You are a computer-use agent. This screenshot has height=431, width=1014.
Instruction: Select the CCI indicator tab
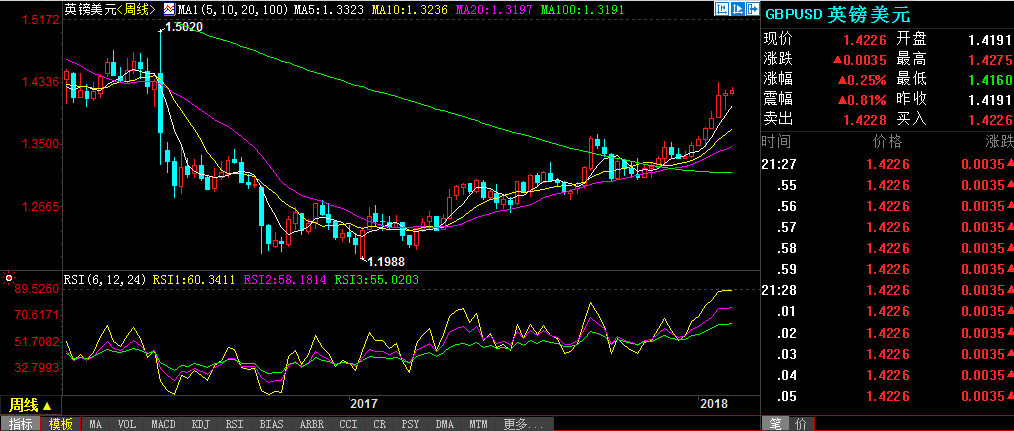point(348,424)
